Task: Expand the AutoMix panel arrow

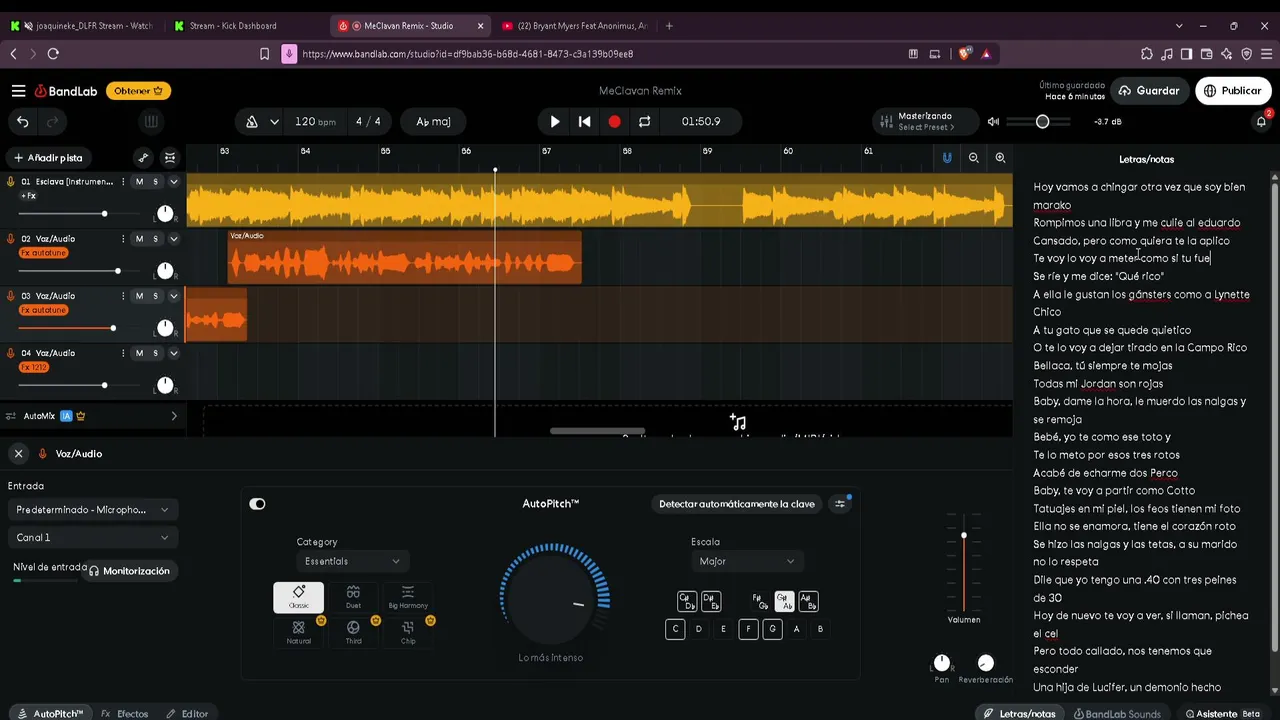Action: click(174, 416)
